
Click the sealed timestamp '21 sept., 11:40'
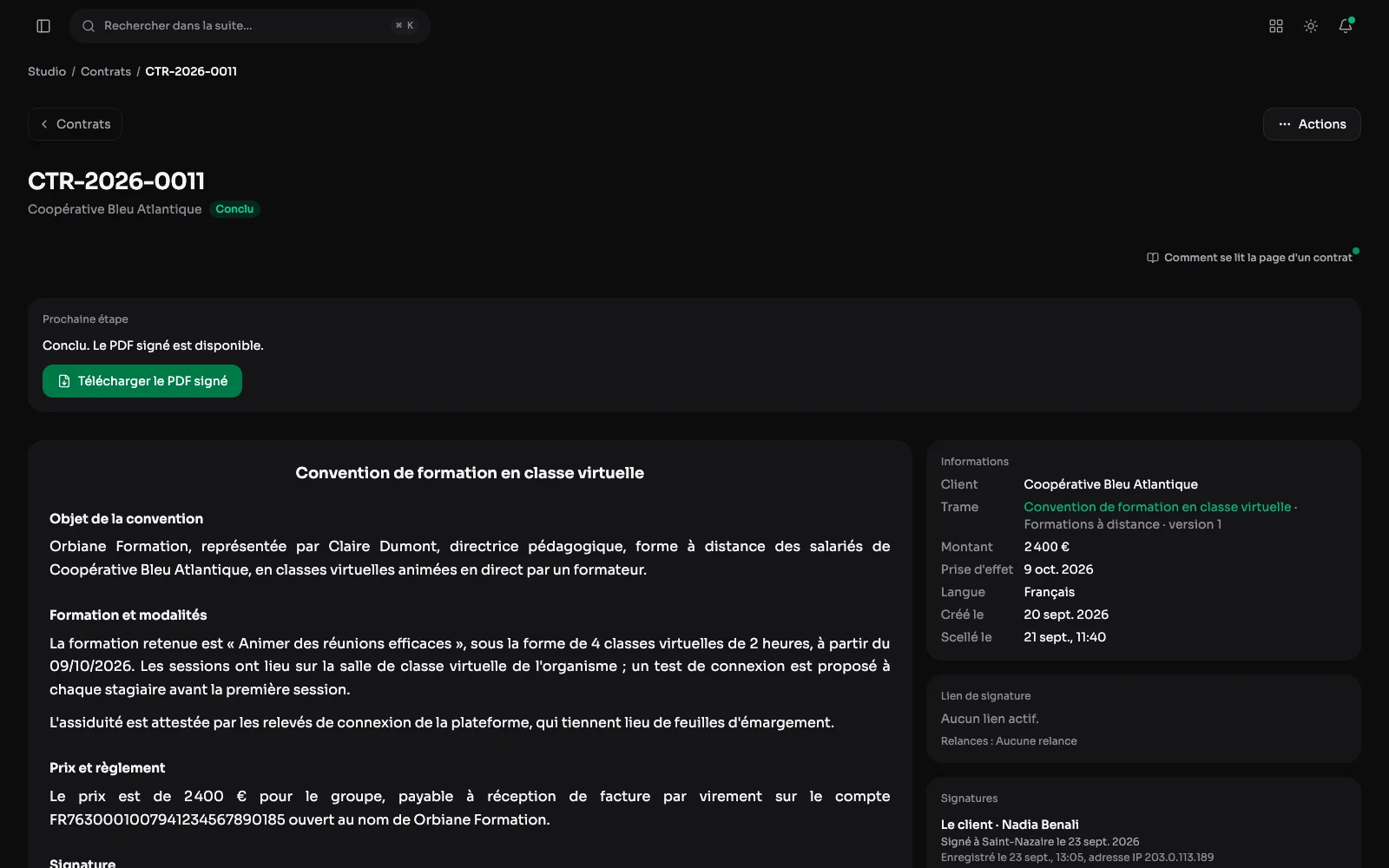point(1064,637)
